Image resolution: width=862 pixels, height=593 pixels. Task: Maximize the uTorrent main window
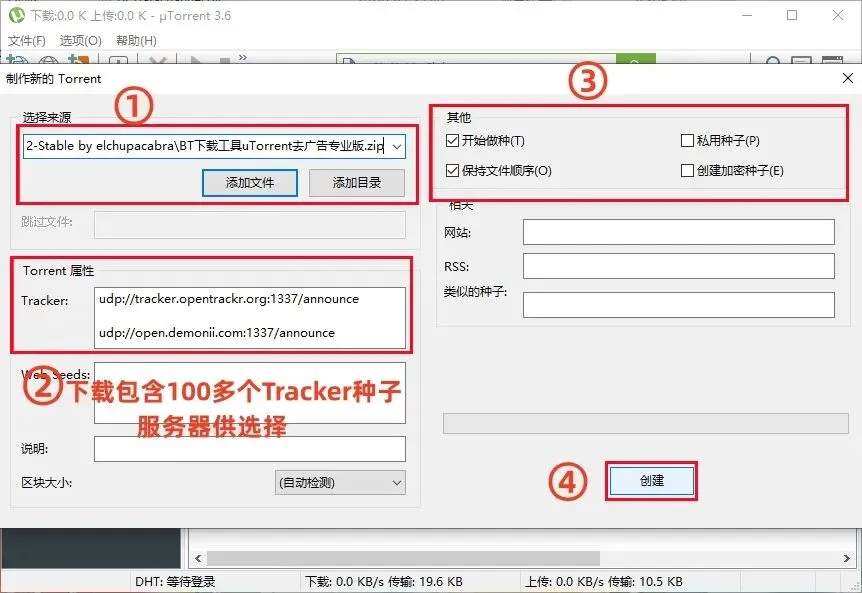click(792, 15)
